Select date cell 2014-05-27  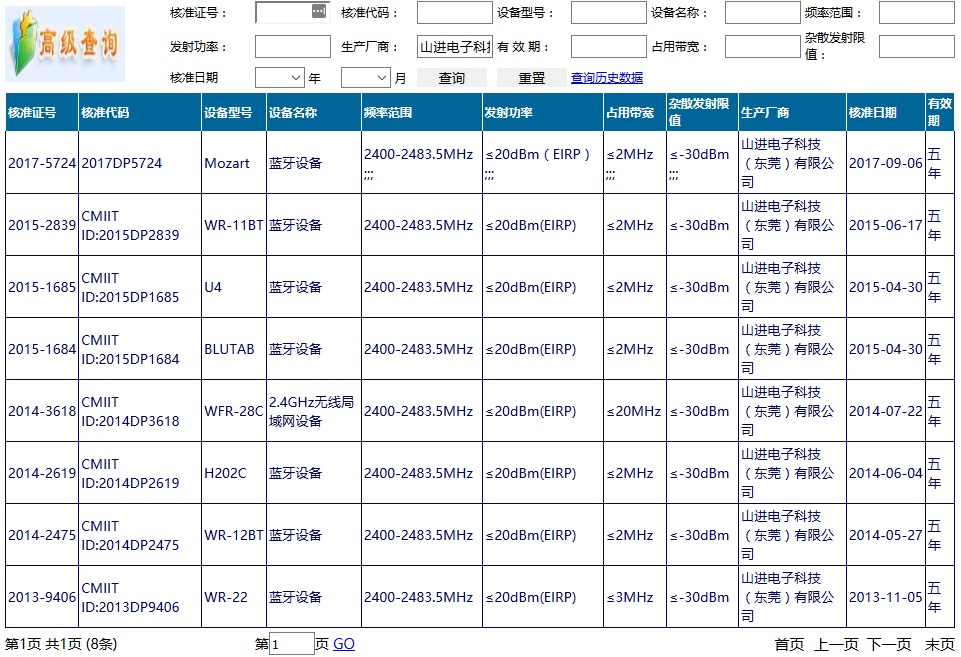pos(886,535)
